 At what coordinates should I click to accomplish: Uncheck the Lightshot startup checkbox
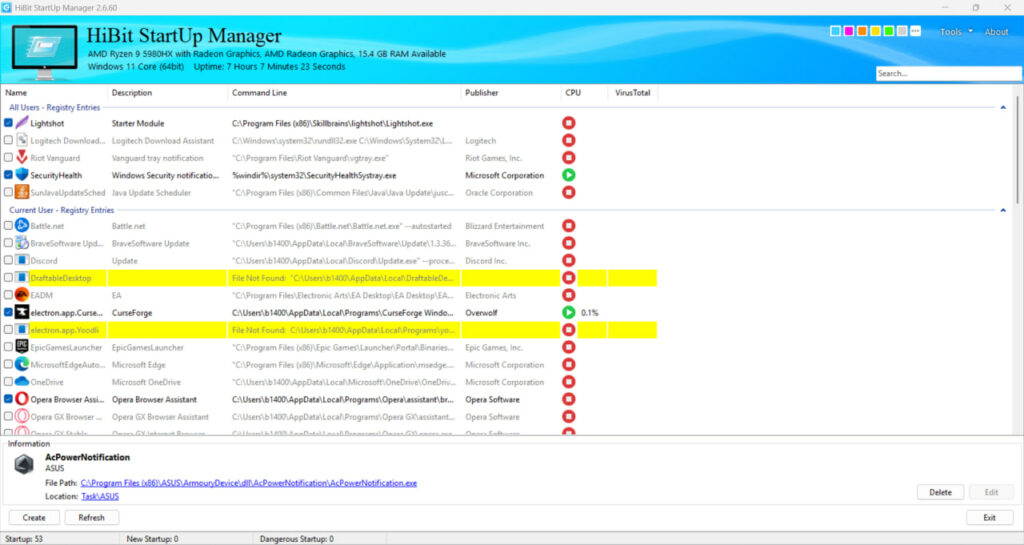tap(8, 123)
